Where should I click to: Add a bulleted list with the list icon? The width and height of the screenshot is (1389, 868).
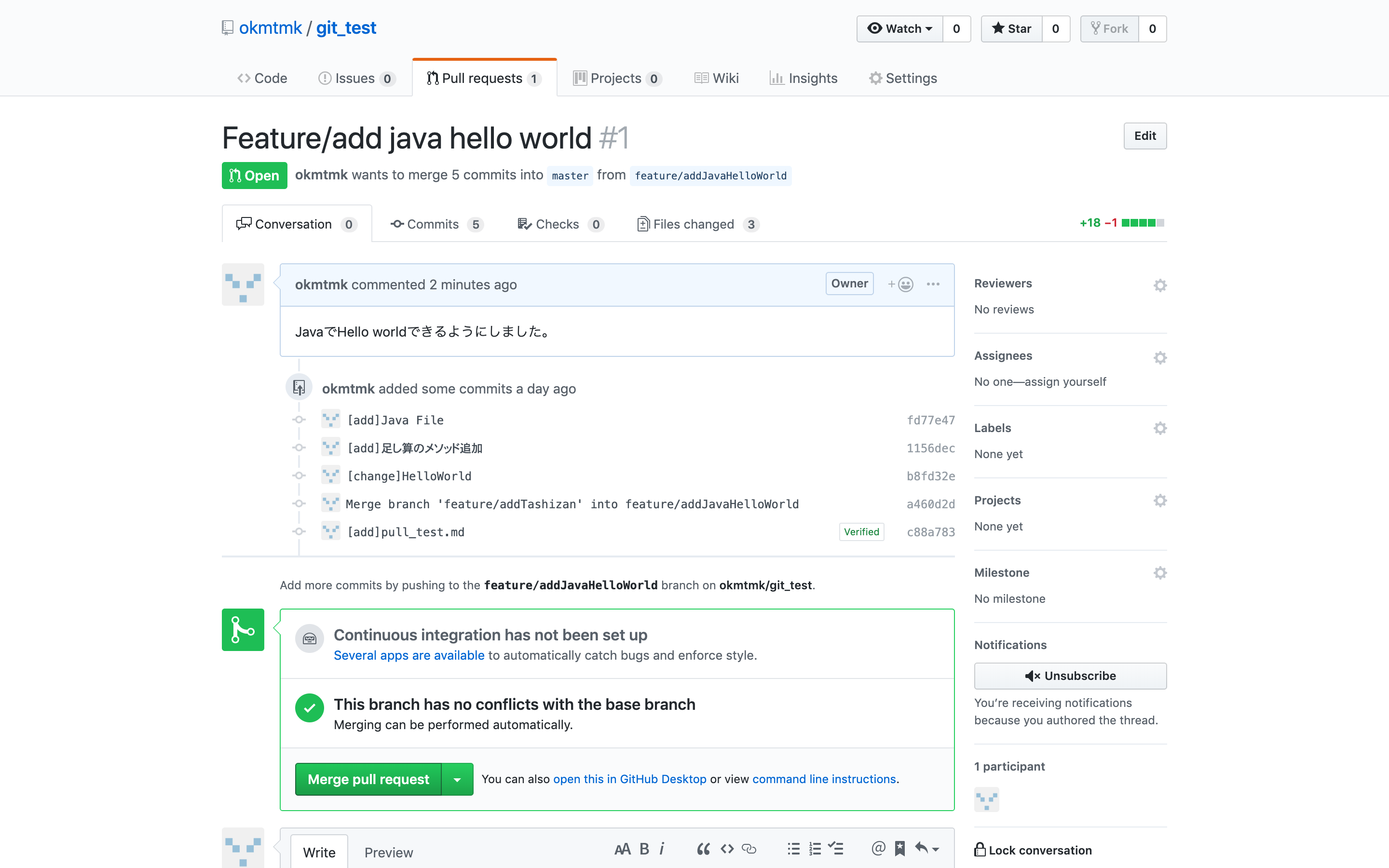[794, 849]
